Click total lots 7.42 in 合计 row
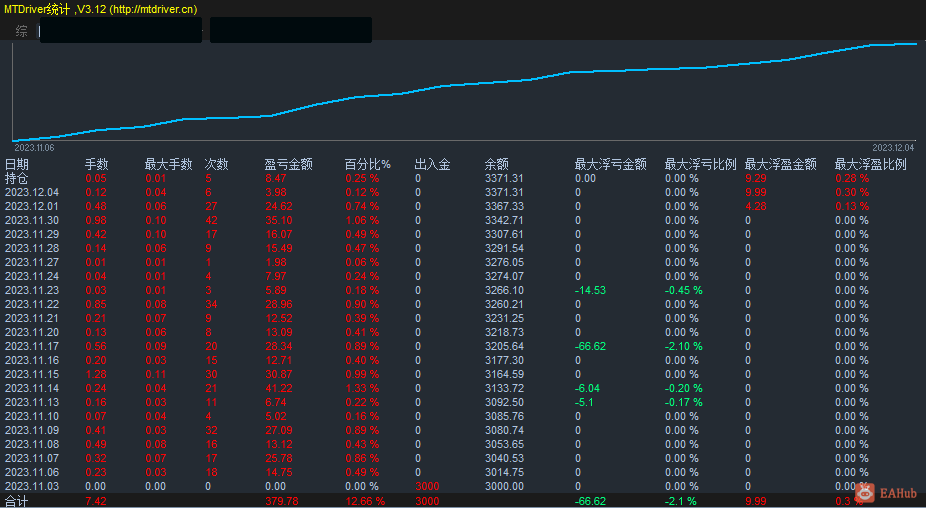926x508 pixels. 96,501
